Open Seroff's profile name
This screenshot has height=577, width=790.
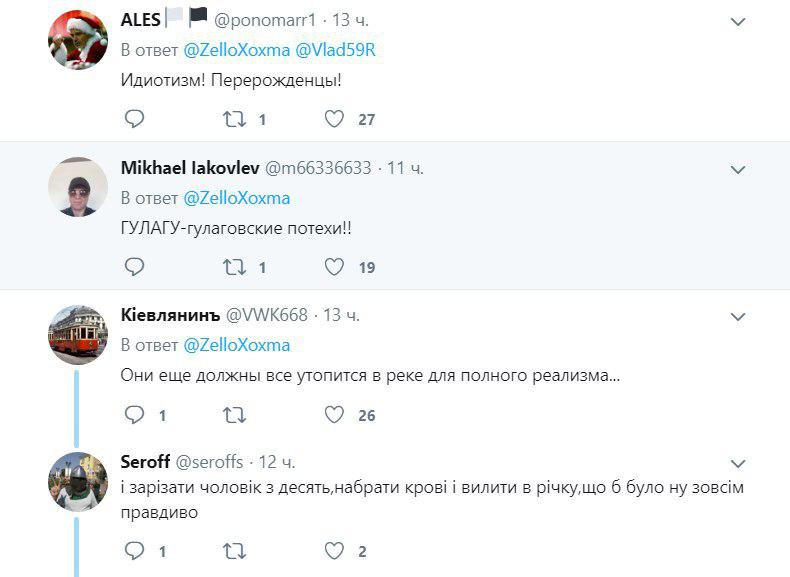click(145, 462)
